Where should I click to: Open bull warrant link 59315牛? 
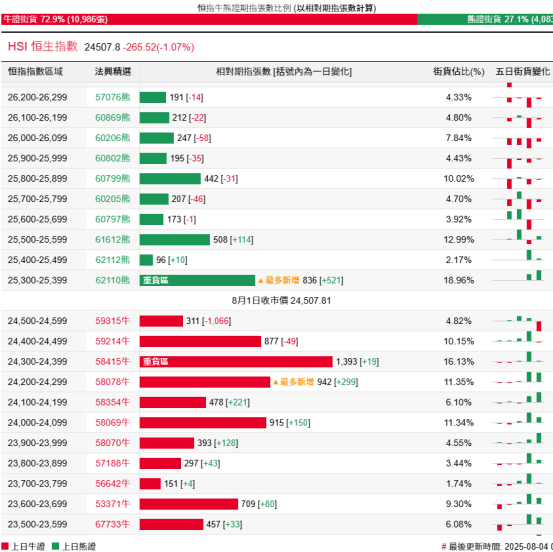(113, 321)
